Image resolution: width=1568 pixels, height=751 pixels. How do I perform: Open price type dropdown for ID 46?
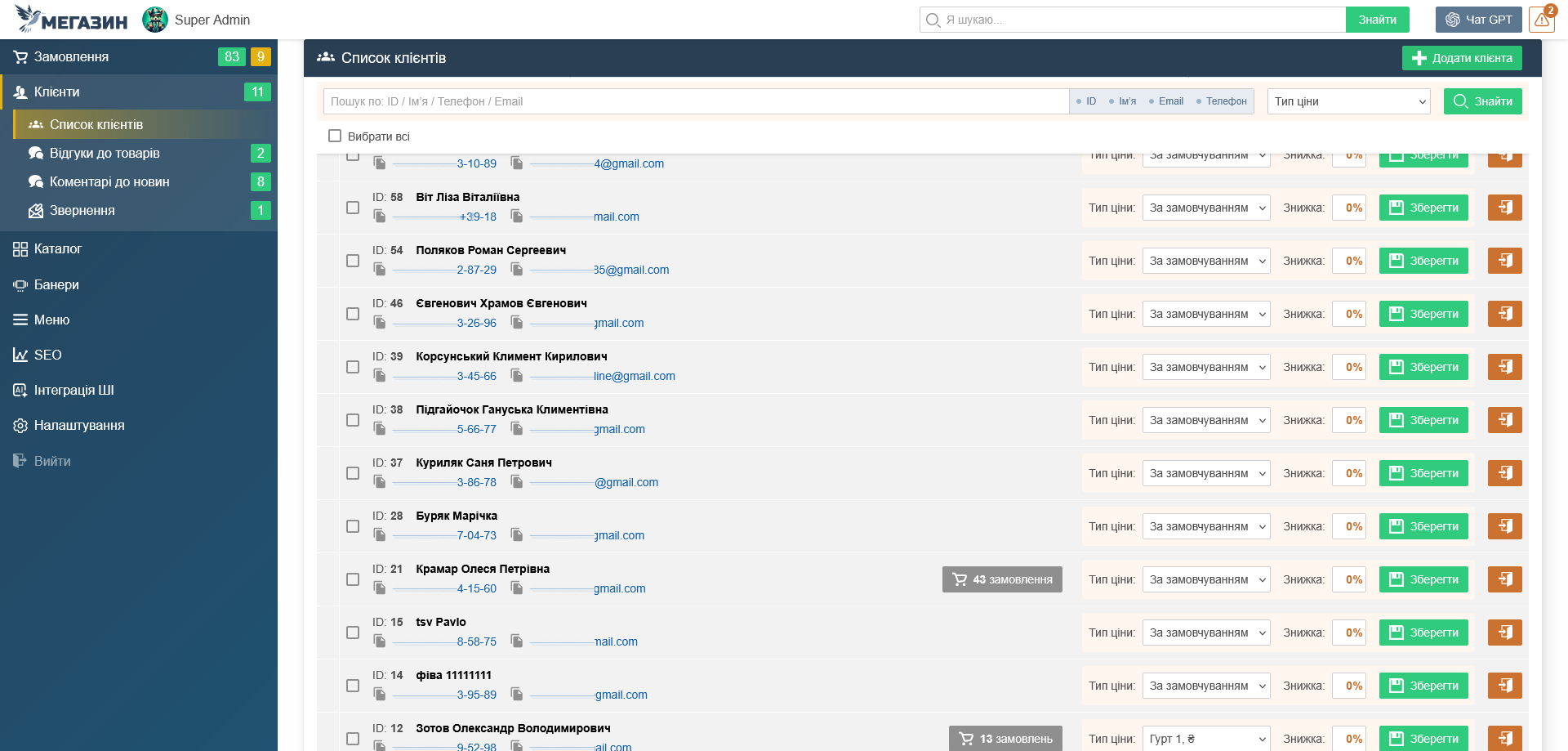coord(1206,314)
